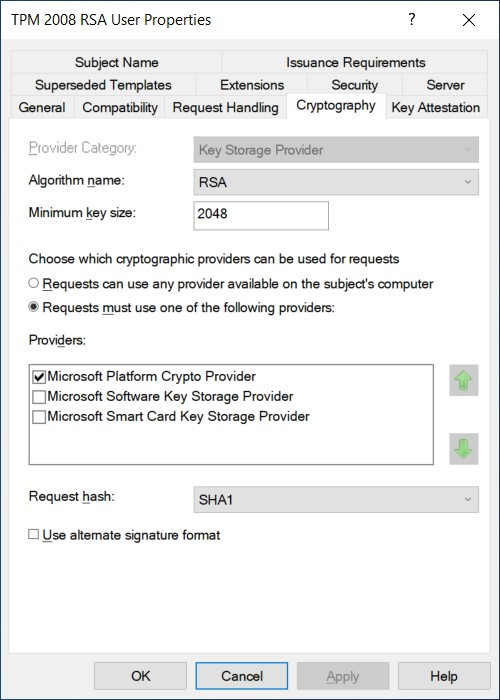Open the Provider Category dropdown
500x700 pixels.
336,150
